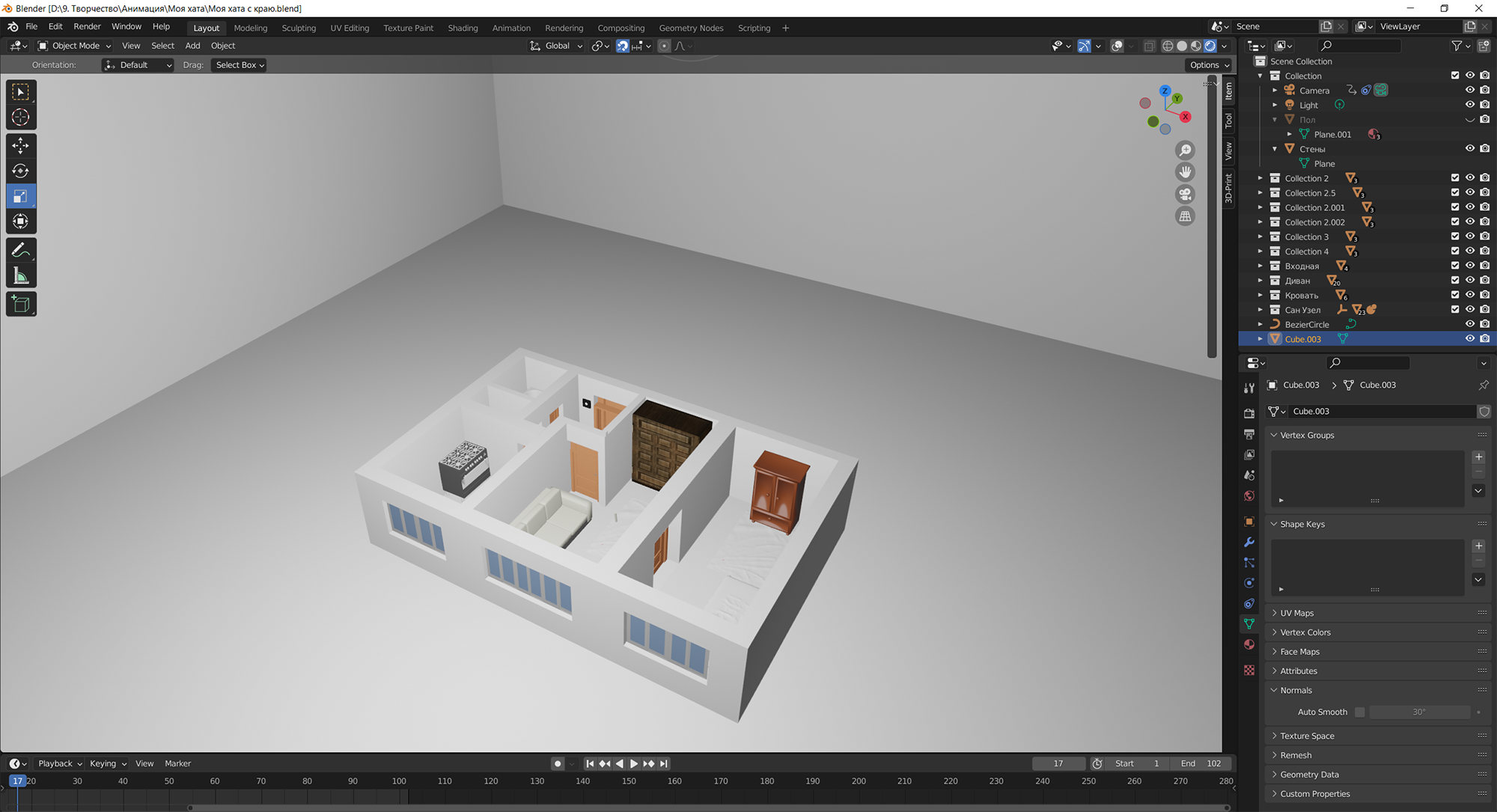Screen dimensions: 1497x812
Task: Select the Add Cube tool
Action: (x=21, y=305)
